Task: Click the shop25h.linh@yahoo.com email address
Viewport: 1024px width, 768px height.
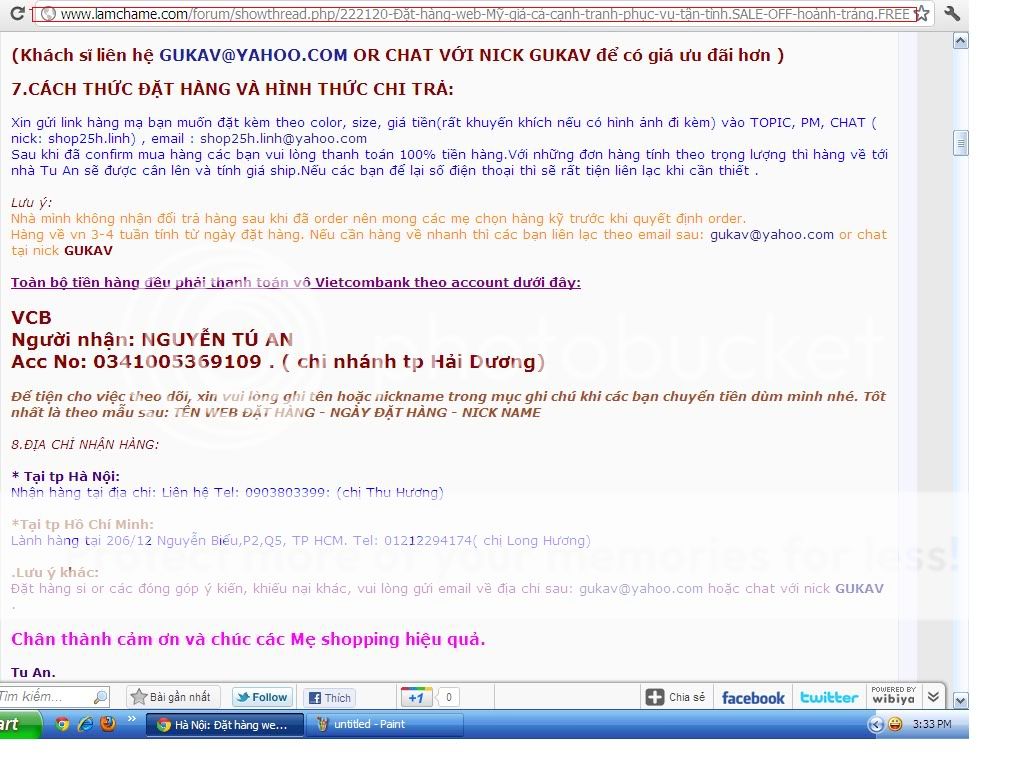Action: [283, 138]
